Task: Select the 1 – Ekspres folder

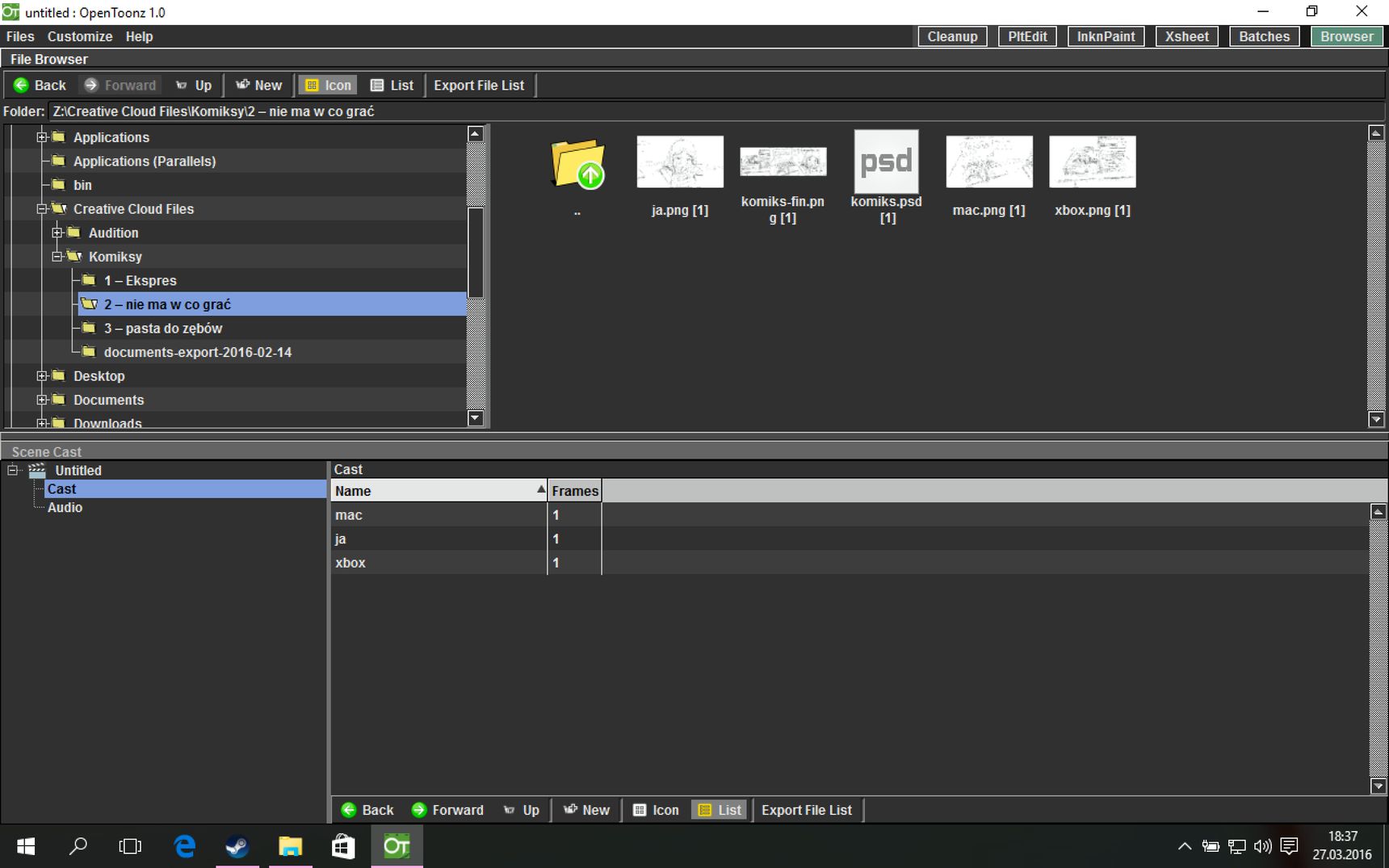Action: [140, 281]
